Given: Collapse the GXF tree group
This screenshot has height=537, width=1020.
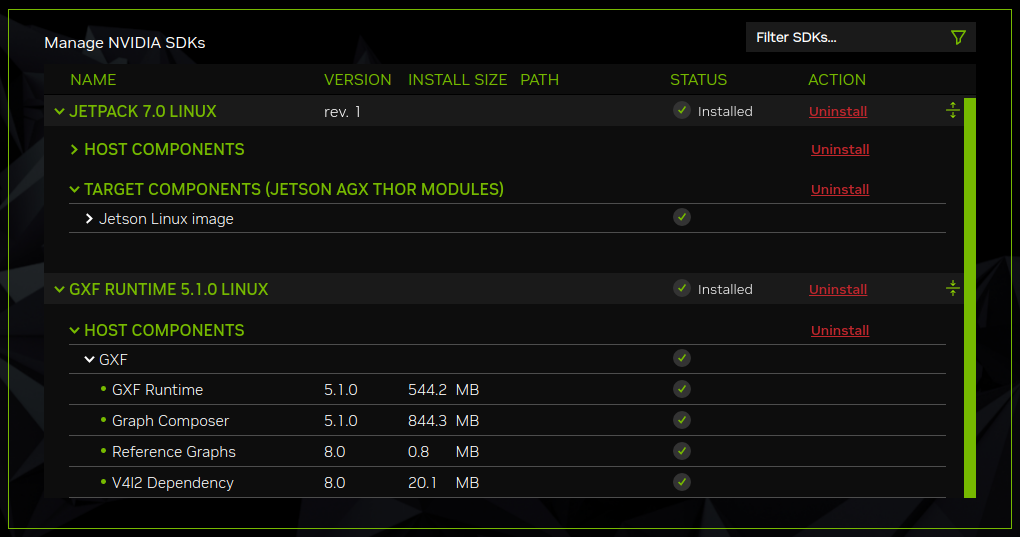Looking at the screenshot, I should 90,360.
